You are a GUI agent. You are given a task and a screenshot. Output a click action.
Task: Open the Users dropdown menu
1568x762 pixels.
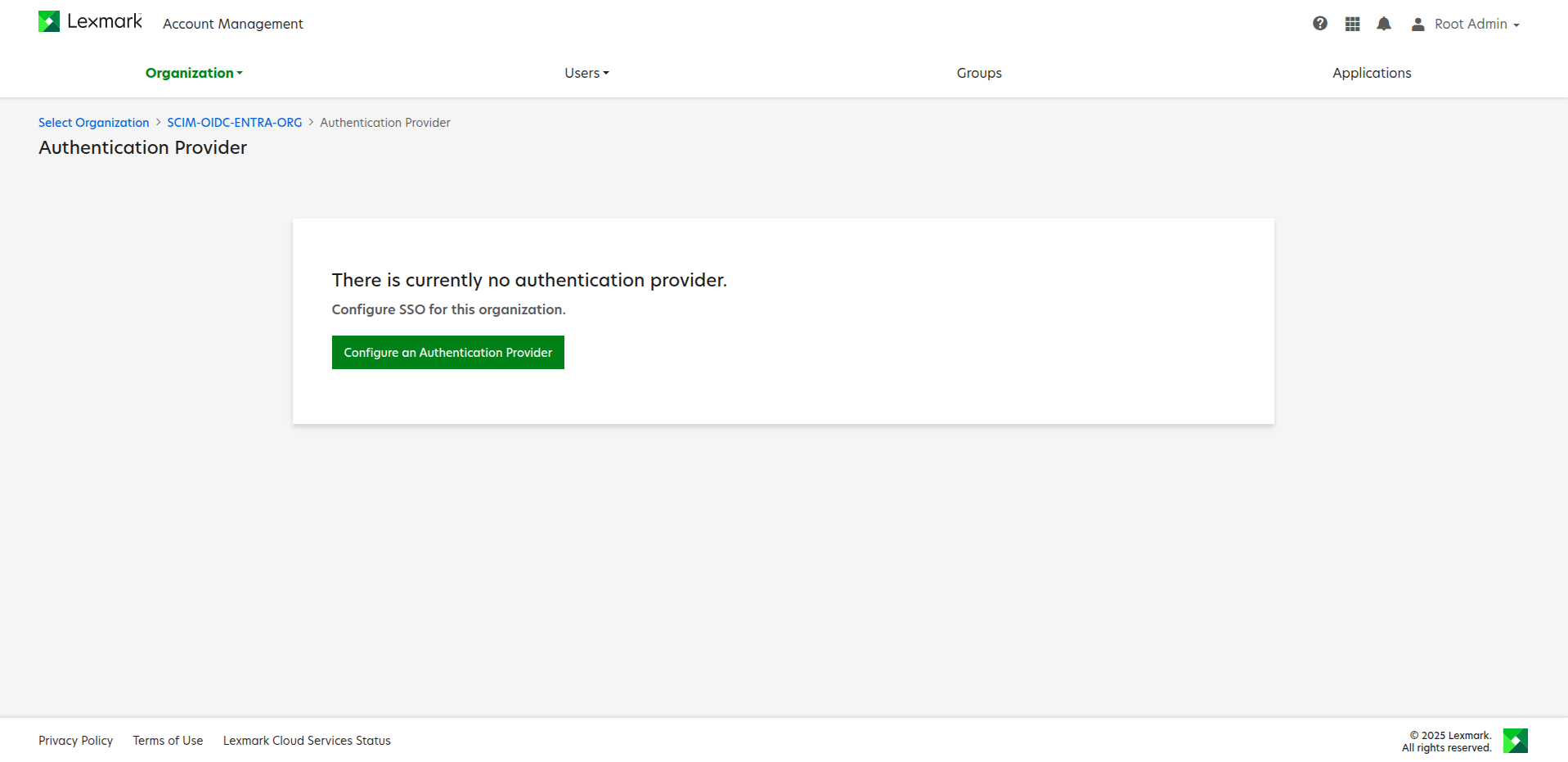click(x=586, y=73)
